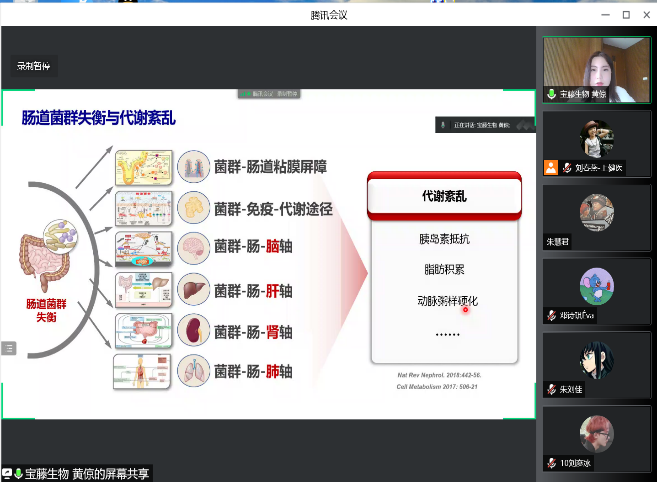657x482 pixels.
Task: Click the orange host badge on second participant
Action: pos(549,168)
